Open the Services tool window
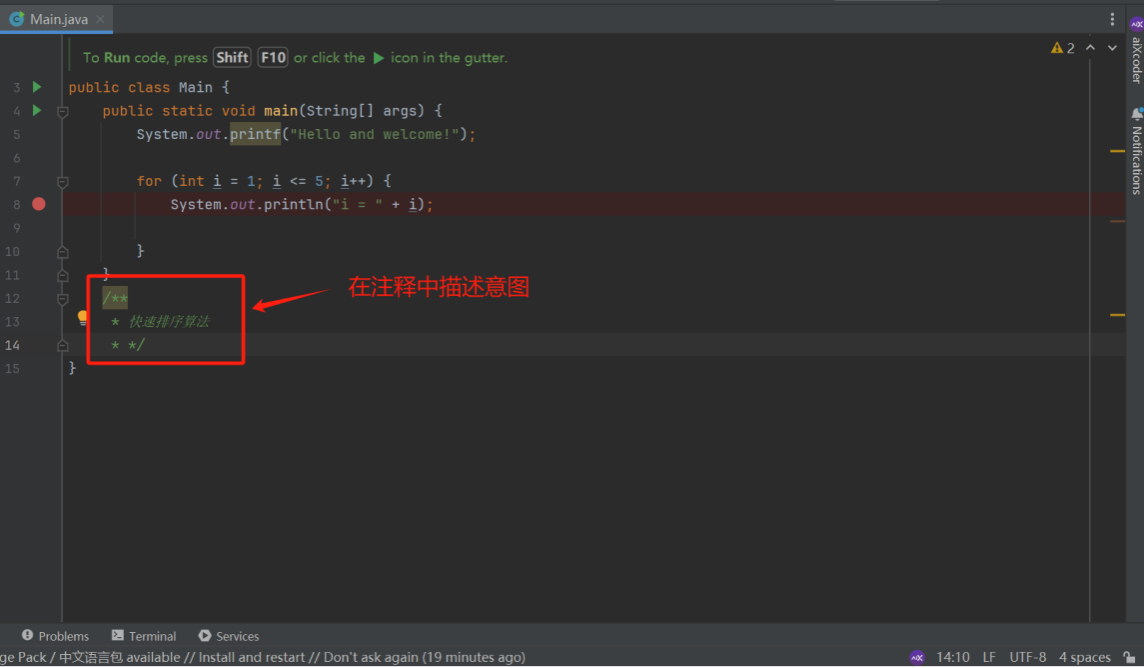The width and height of the screenshot is (1144, 668). (x=228, y=636)
